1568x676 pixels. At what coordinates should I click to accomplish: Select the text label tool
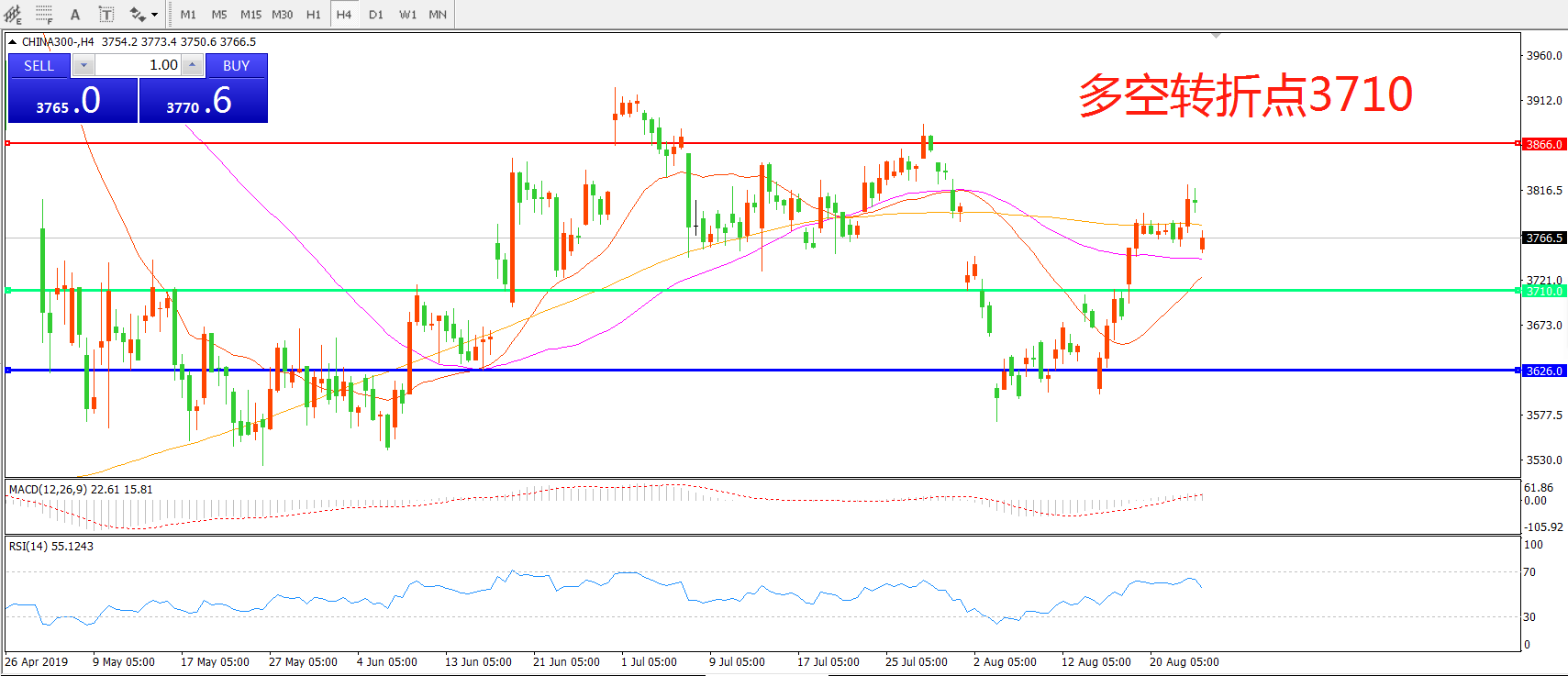coord(106,15)
